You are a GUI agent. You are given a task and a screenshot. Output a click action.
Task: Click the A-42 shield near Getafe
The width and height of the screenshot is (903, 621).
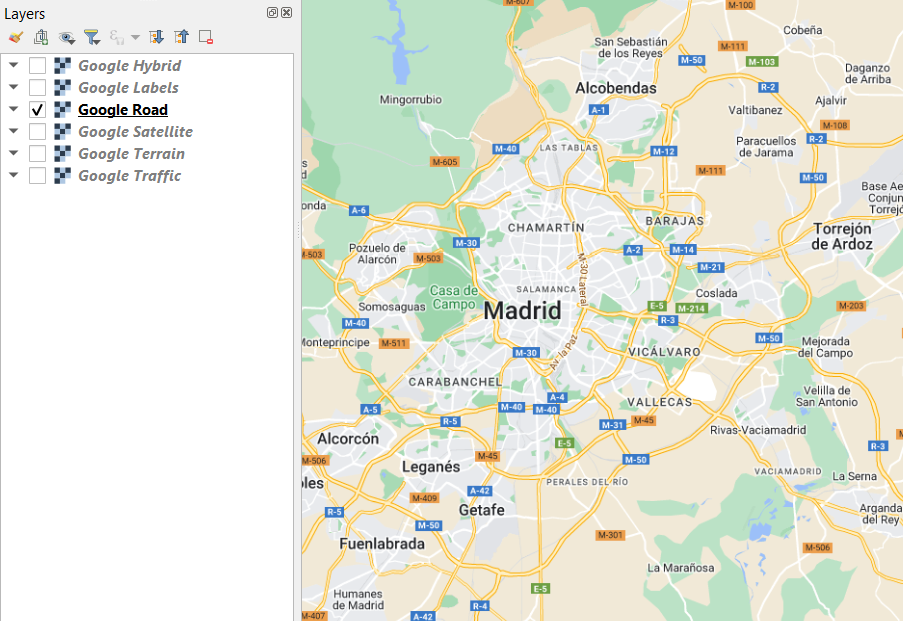tap(479, 491)
